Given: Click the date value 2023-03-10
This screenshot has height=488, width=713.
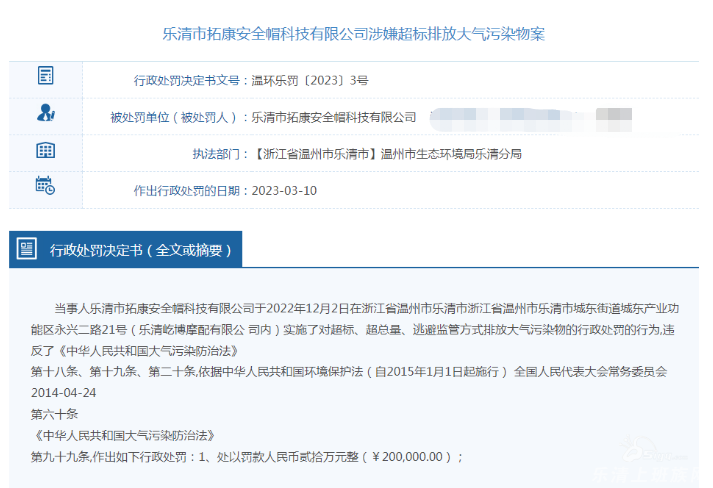Looking at the screenshot, I should (284, 191).
